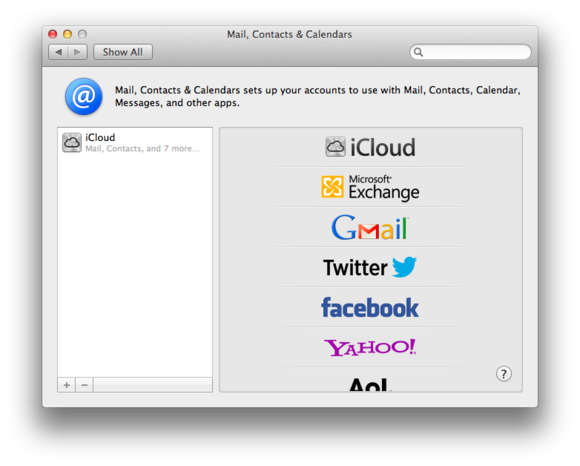Choose Yahoo! account type
The height and width of the screenshot is (466, 580).
[x=370, y=347]
